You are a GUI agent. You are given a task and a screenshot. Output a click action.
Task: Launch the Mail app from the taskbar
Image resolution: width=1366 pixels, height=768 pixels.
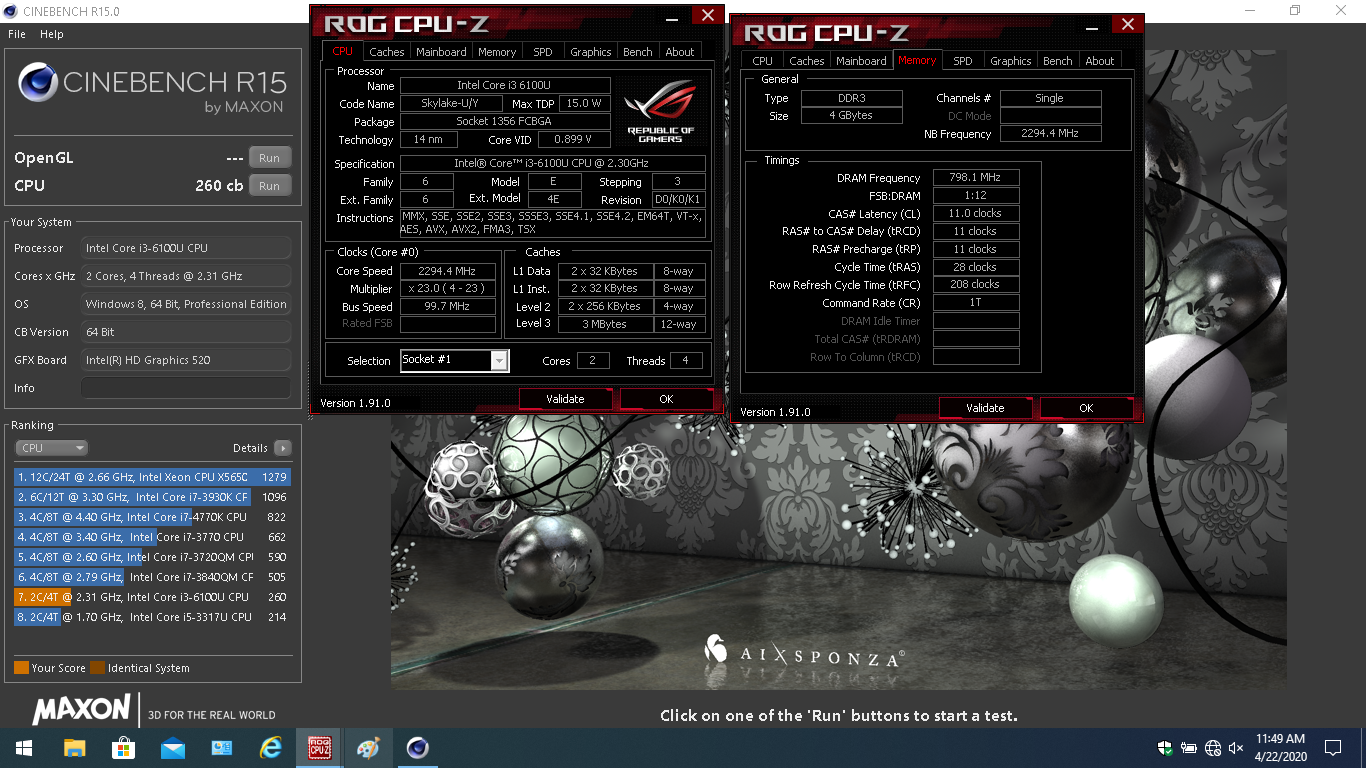pos(172,748)
